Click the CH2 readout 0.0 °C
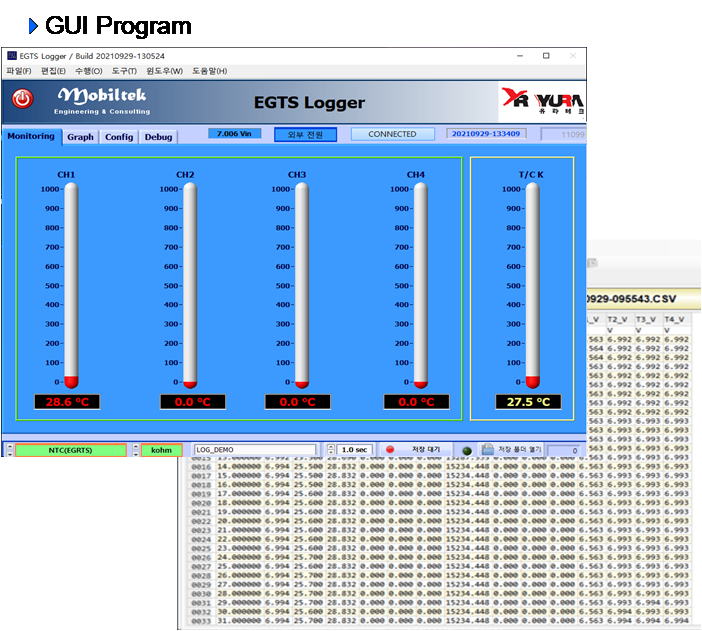Screen dimensions: 702x631 tap(193, 402)
